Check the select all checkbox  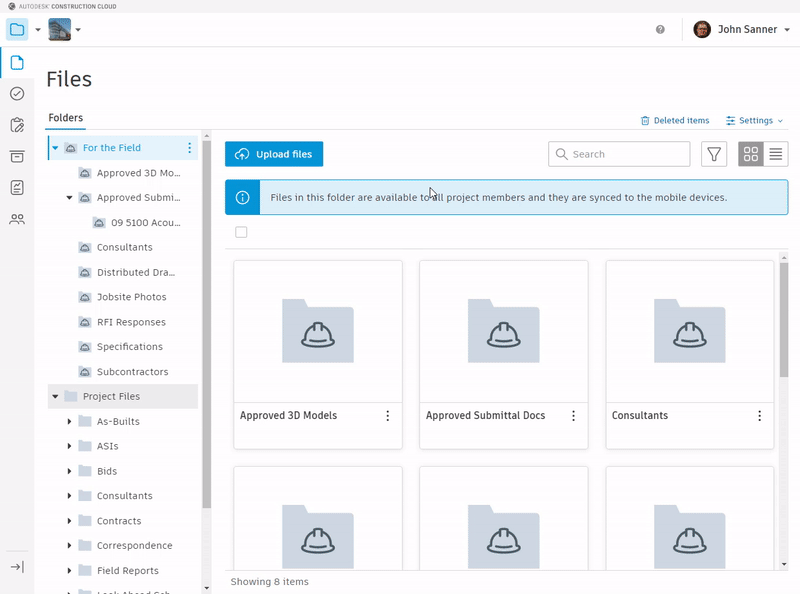pyautogui.click(x=241, y=232)
